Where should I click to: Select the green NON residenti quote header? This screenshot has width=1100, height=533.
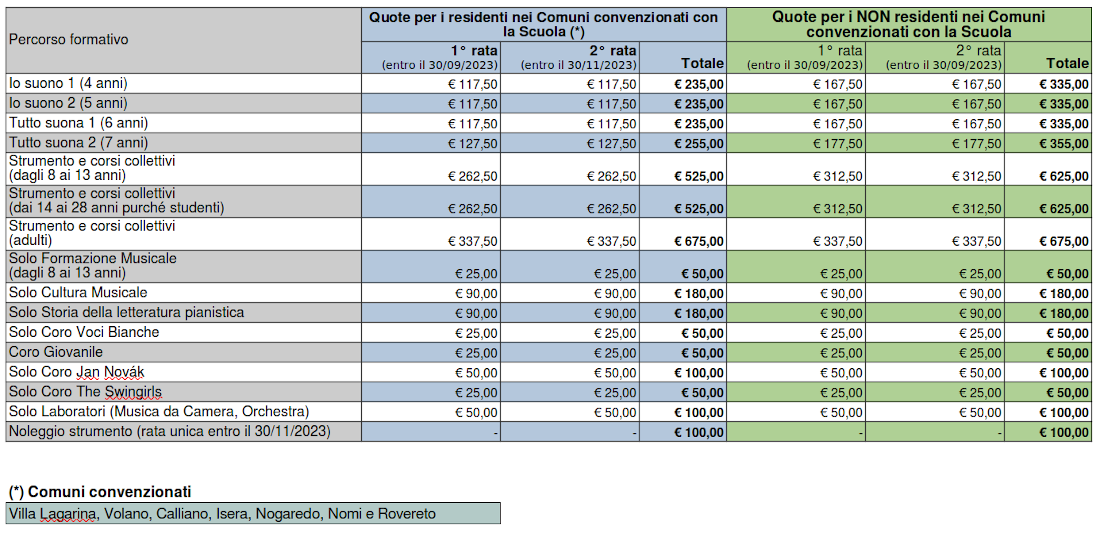pos(908,24)
